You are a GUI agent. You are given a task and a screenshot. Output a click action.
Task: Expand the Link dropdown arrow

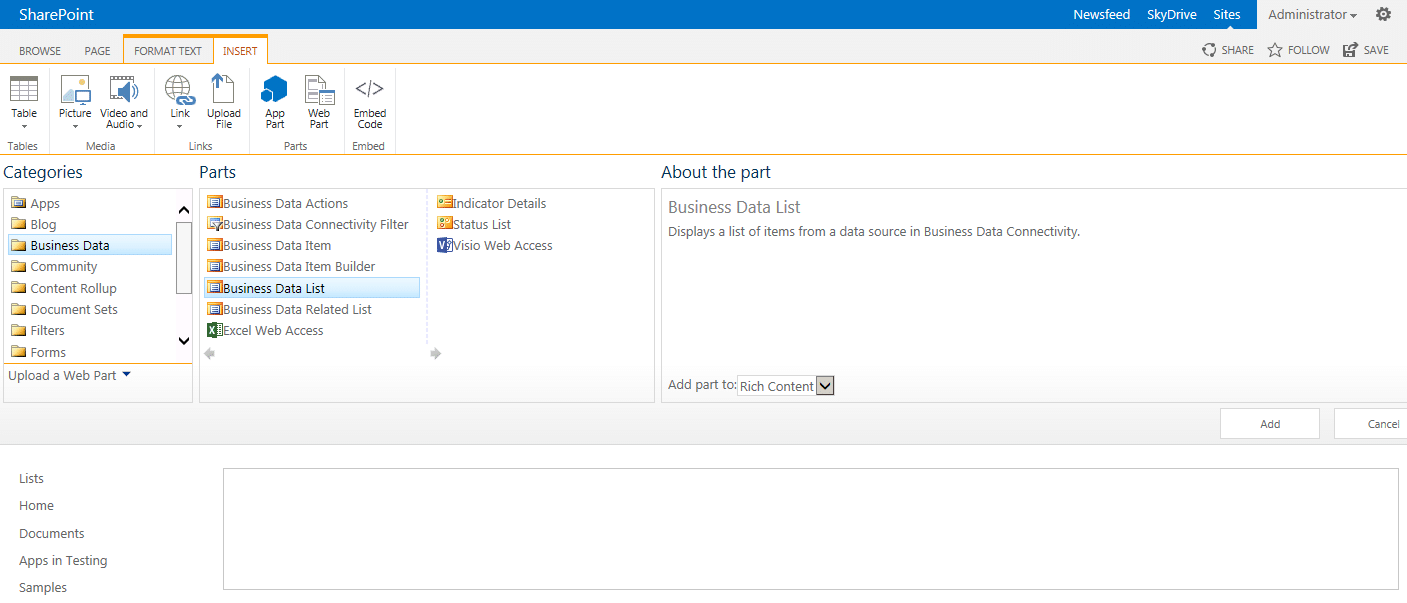coord(180,126)
